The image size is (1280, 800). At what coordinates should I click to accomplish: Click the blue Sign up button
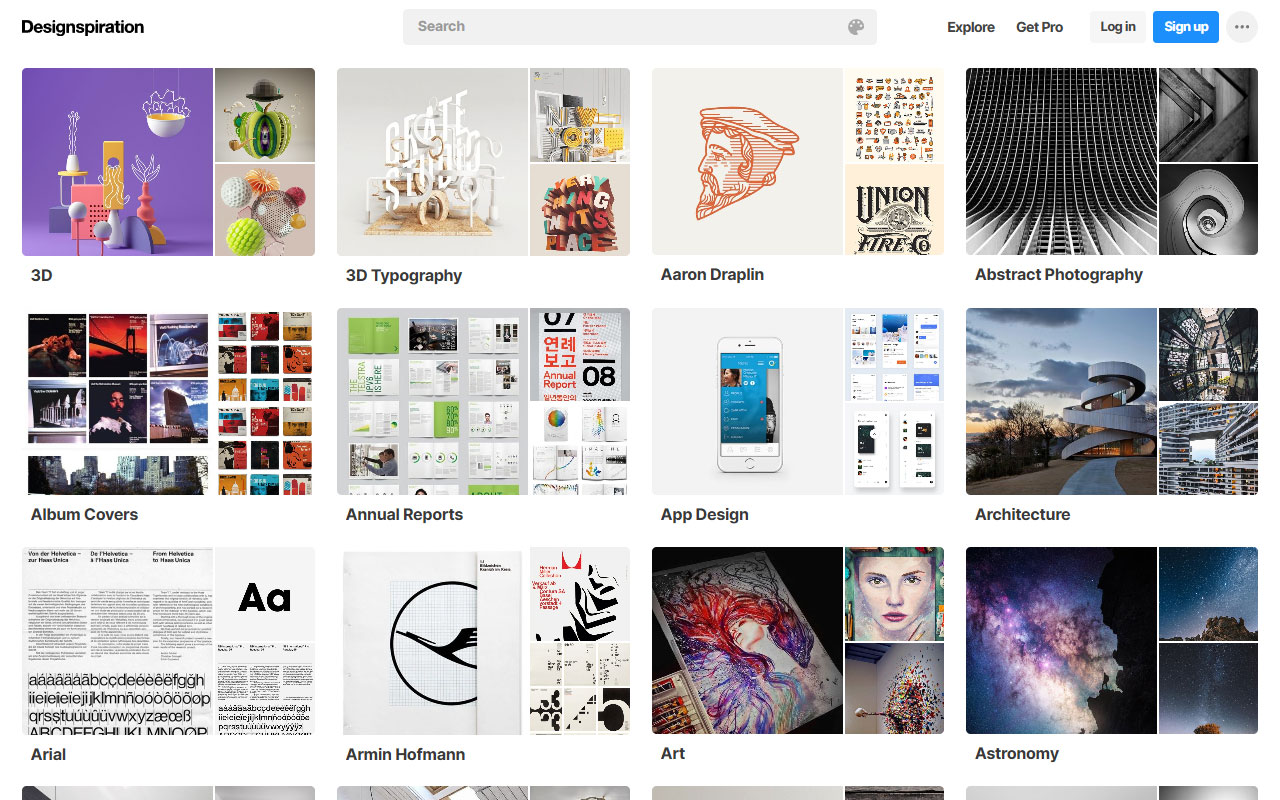click(x=1186, y=27)
